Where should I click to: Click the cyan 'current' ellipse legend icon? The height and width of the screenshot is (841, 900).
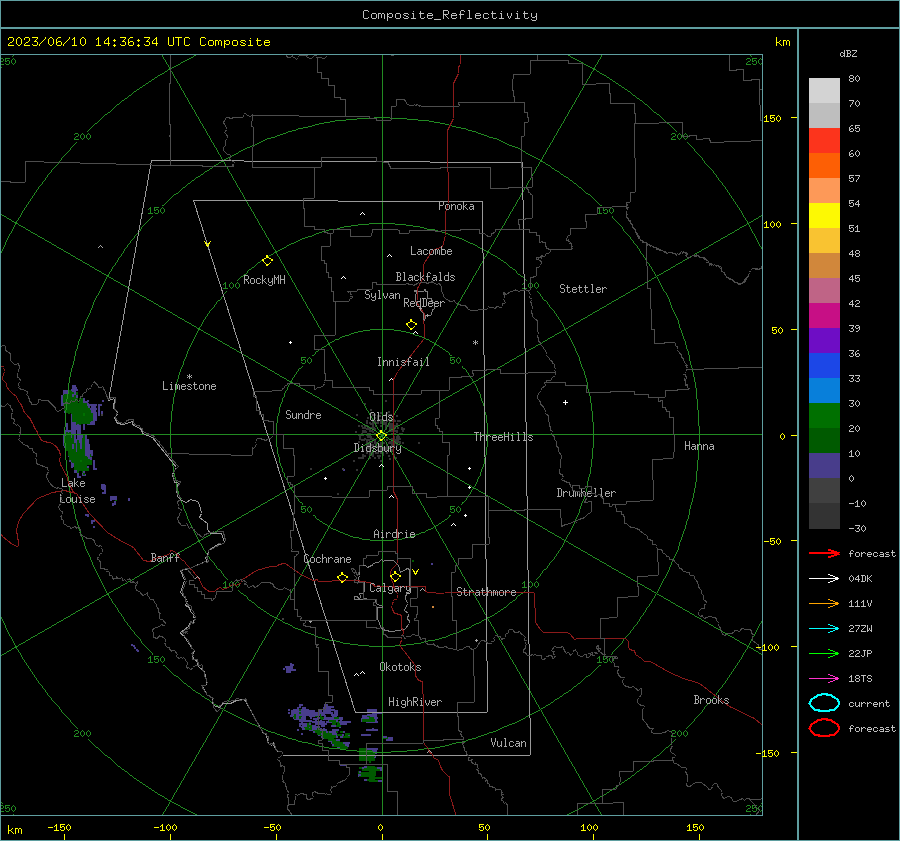coord(824,703)
